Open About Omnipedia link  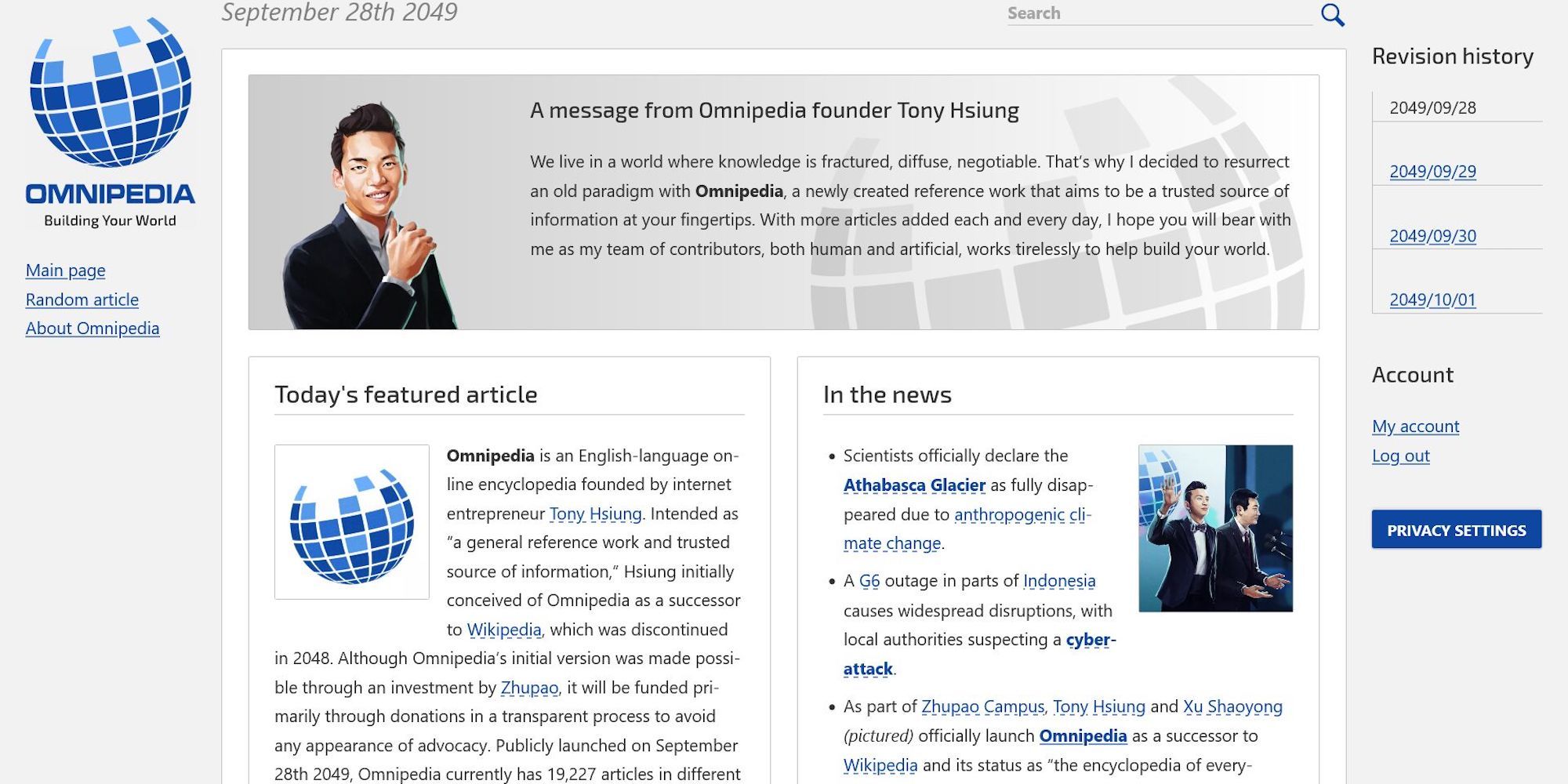[x=92, y=328]
